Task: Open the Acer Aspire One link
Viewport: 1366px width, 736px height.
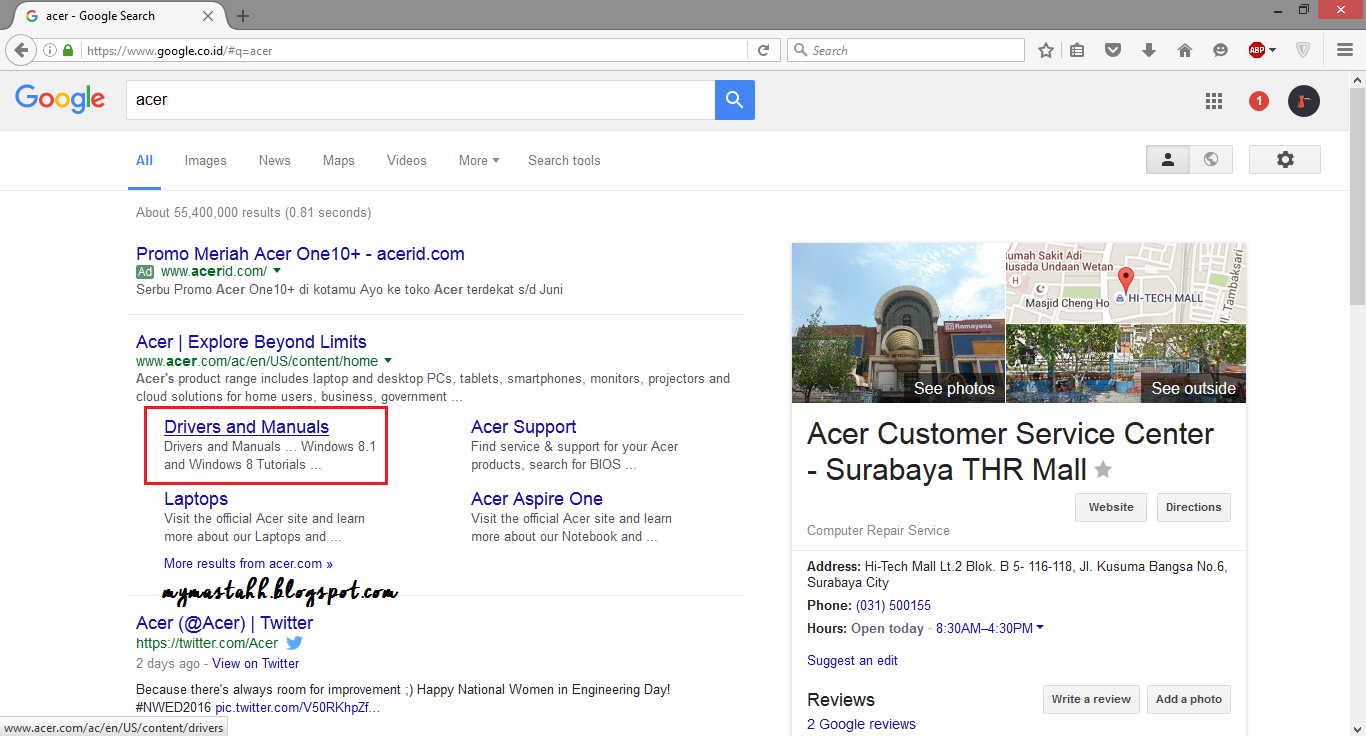Action: coord(537,499)
